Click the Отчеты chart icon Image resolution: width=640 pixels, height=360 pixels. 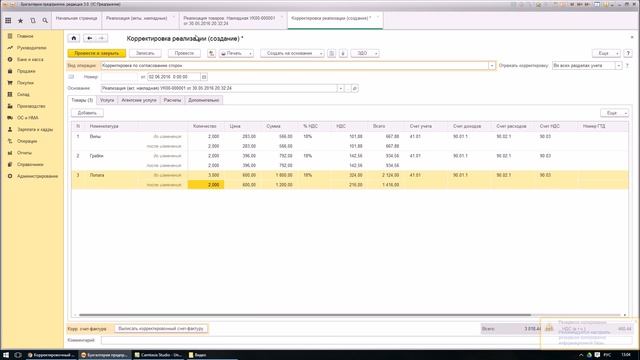click(x=10, y=153)
